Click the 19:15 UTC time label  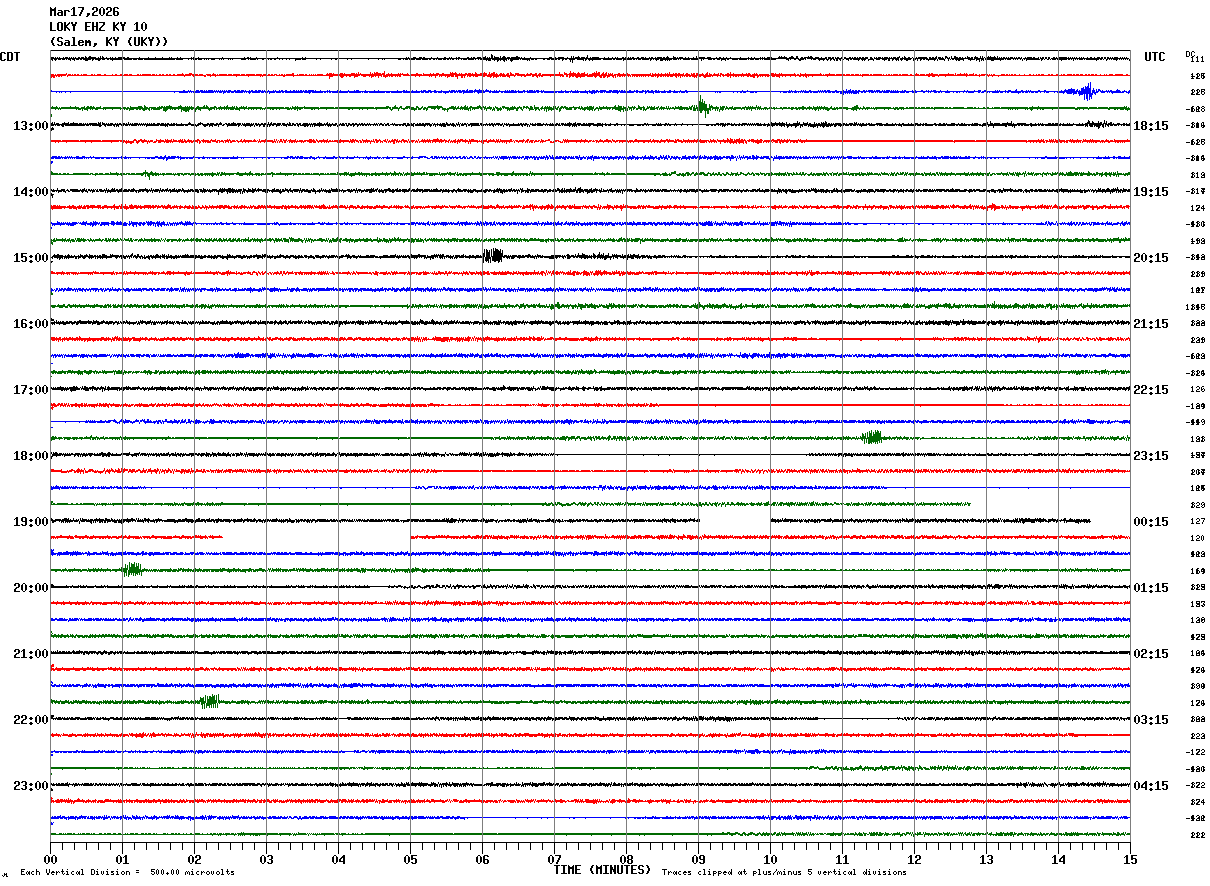coord(1151,192)
